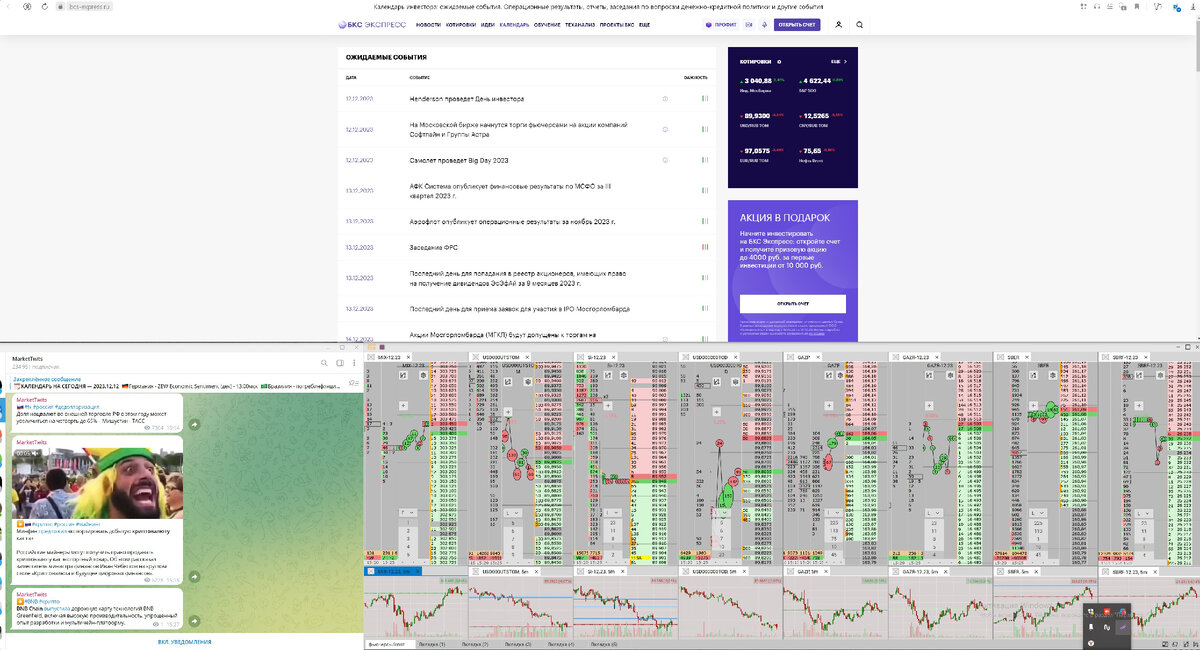This screenshot has width=1200, height=650.
Task: Click the chart link icon in GAZR-12.23 order book
Action: (929, 375)
